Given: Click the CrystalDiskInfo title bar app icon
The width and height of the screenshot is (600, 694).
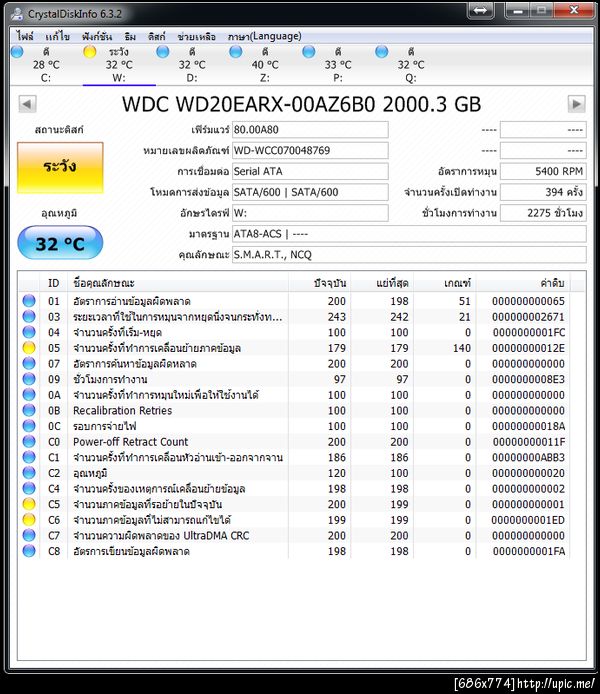Looking at the screenshot, I should click(x=17, y=14).
